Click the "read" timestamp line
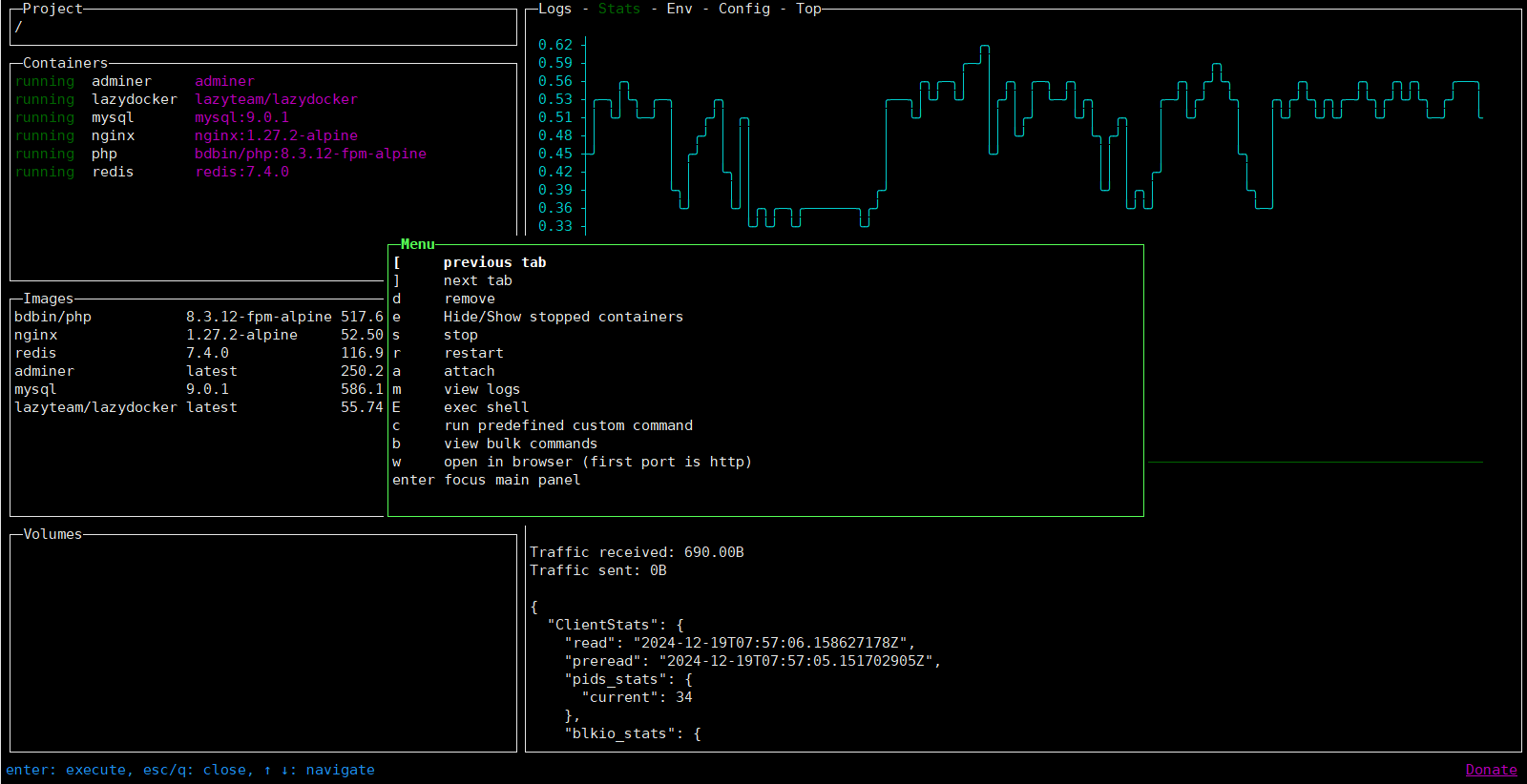 point(740,643)
